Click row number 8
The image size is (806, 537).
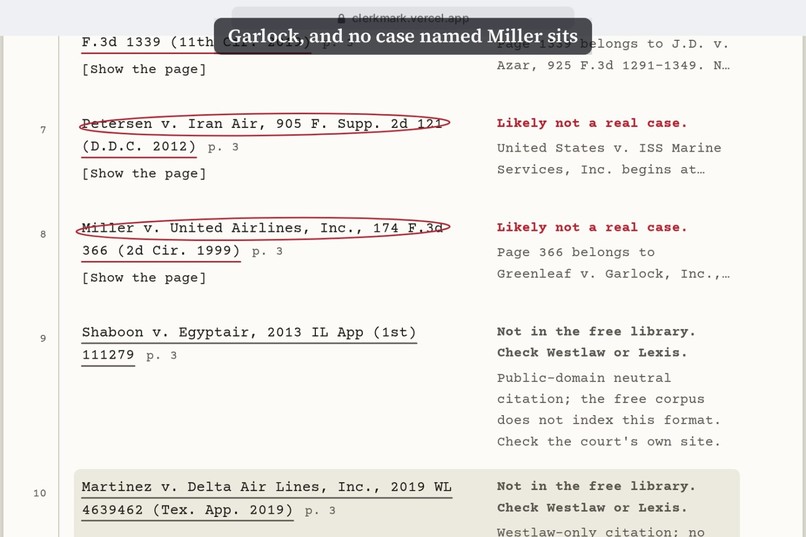click(x=43, y=234)
